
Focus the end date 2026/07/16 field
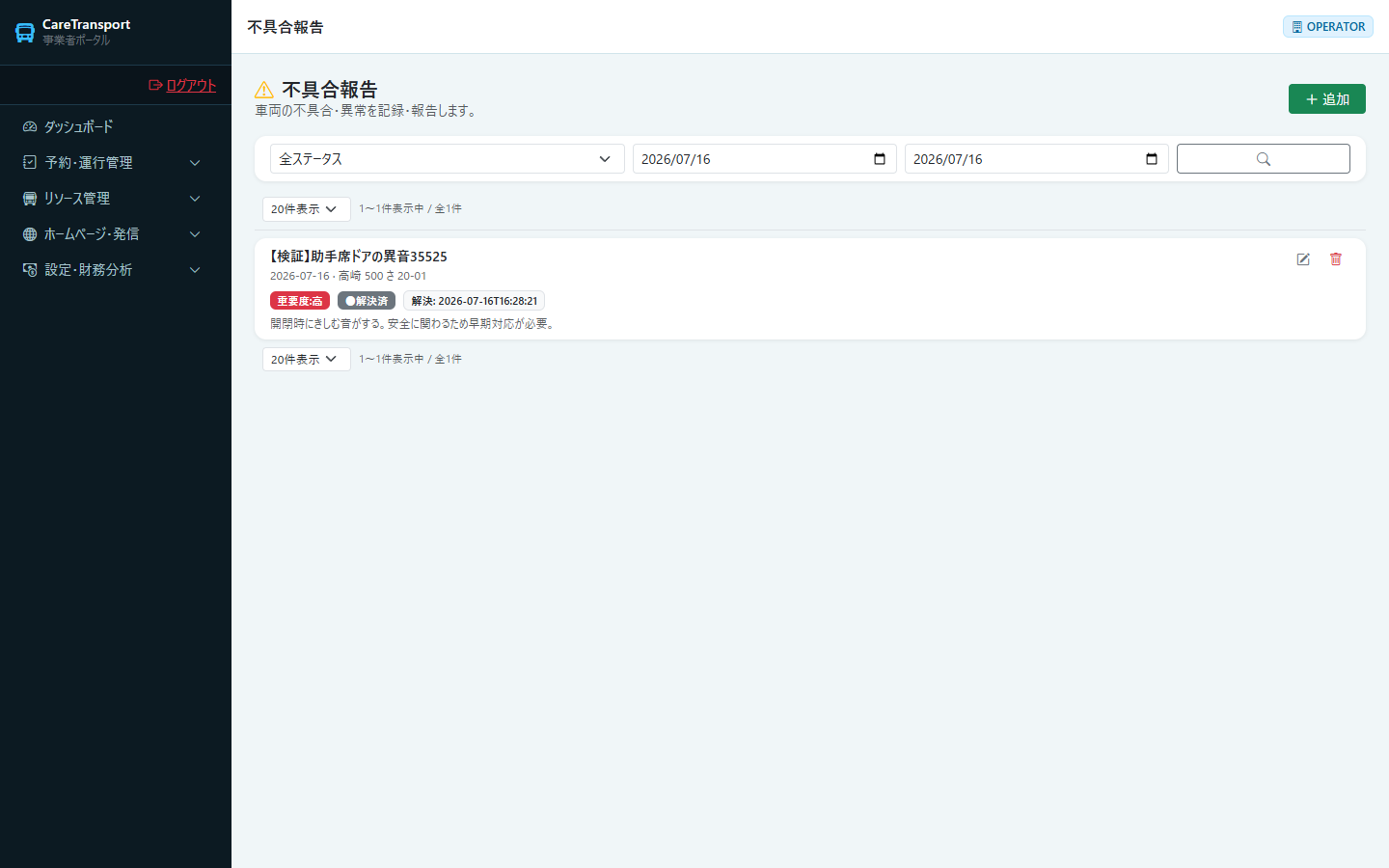point(1036,159)
